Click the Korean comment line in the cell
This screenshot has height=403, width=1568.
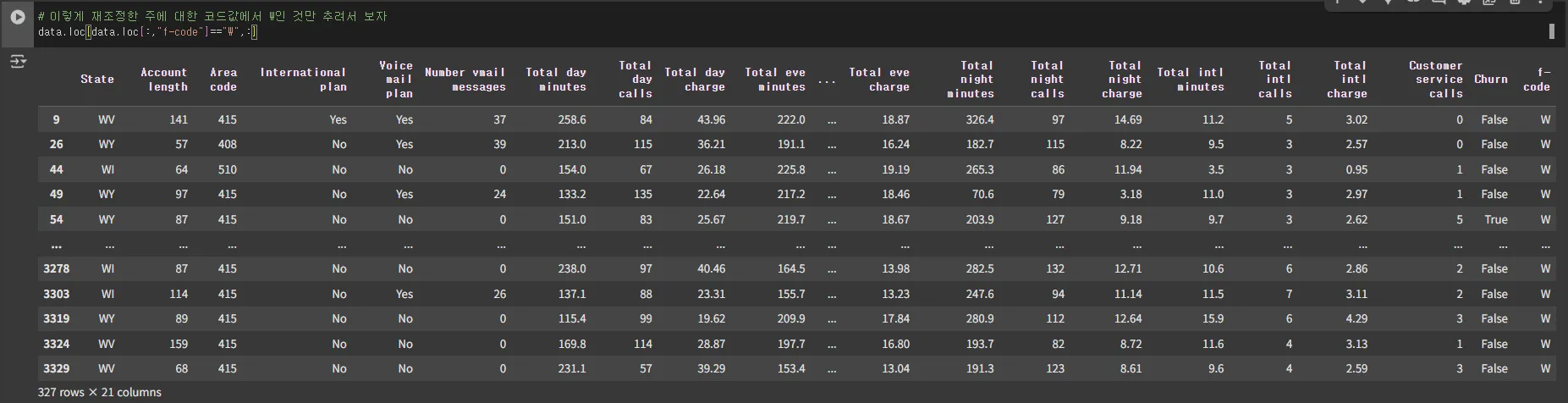(x=212, y=16)
